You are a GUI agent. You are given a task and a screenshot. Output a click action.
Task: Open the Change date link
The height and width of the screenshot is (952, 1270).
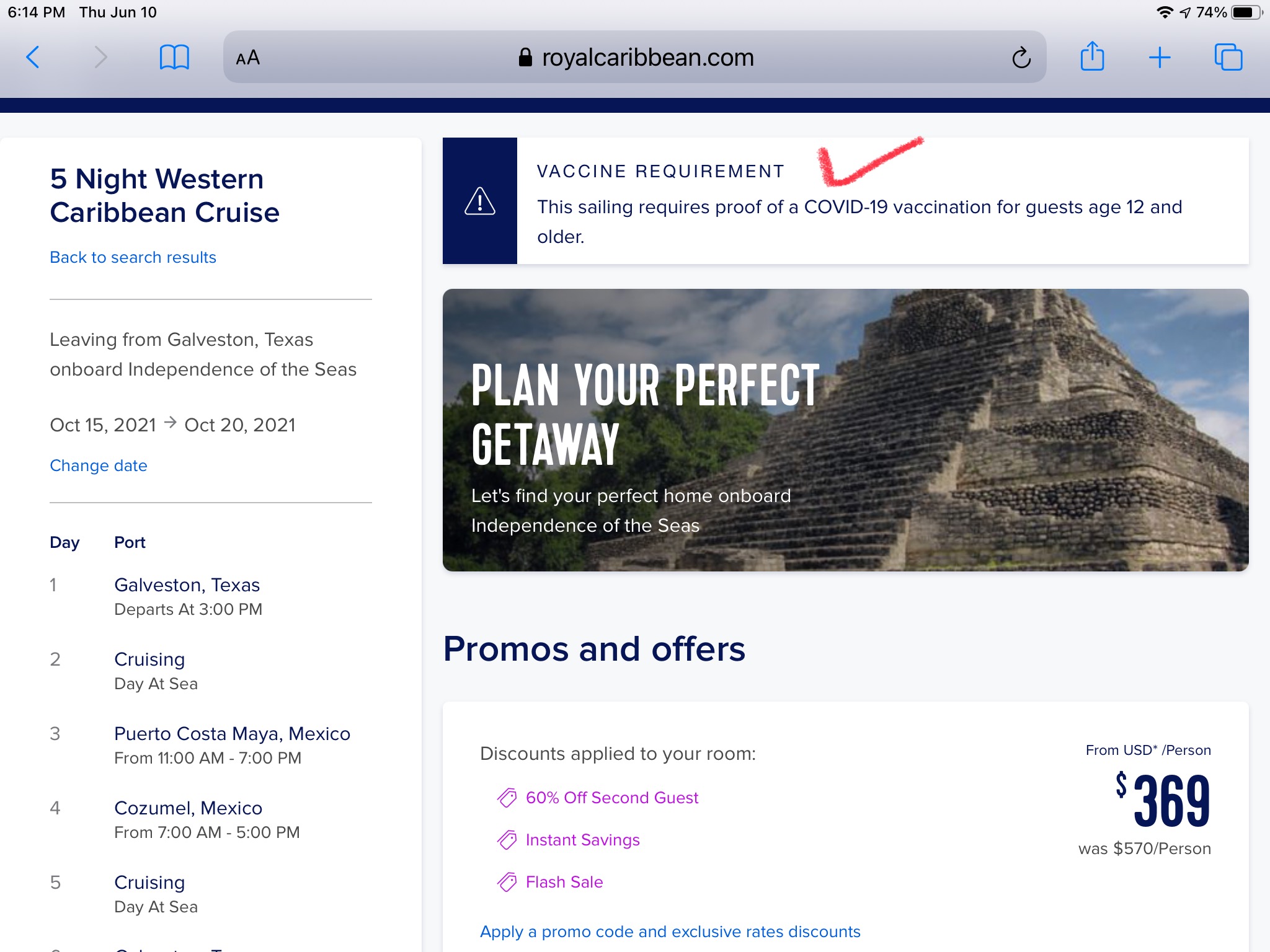99,465
